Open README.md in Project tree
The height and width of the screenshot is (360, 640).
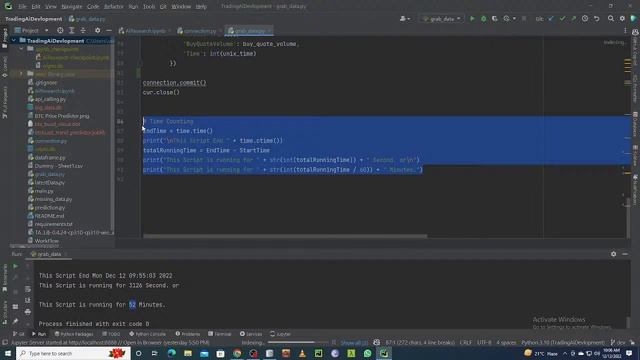pos(45,216)
